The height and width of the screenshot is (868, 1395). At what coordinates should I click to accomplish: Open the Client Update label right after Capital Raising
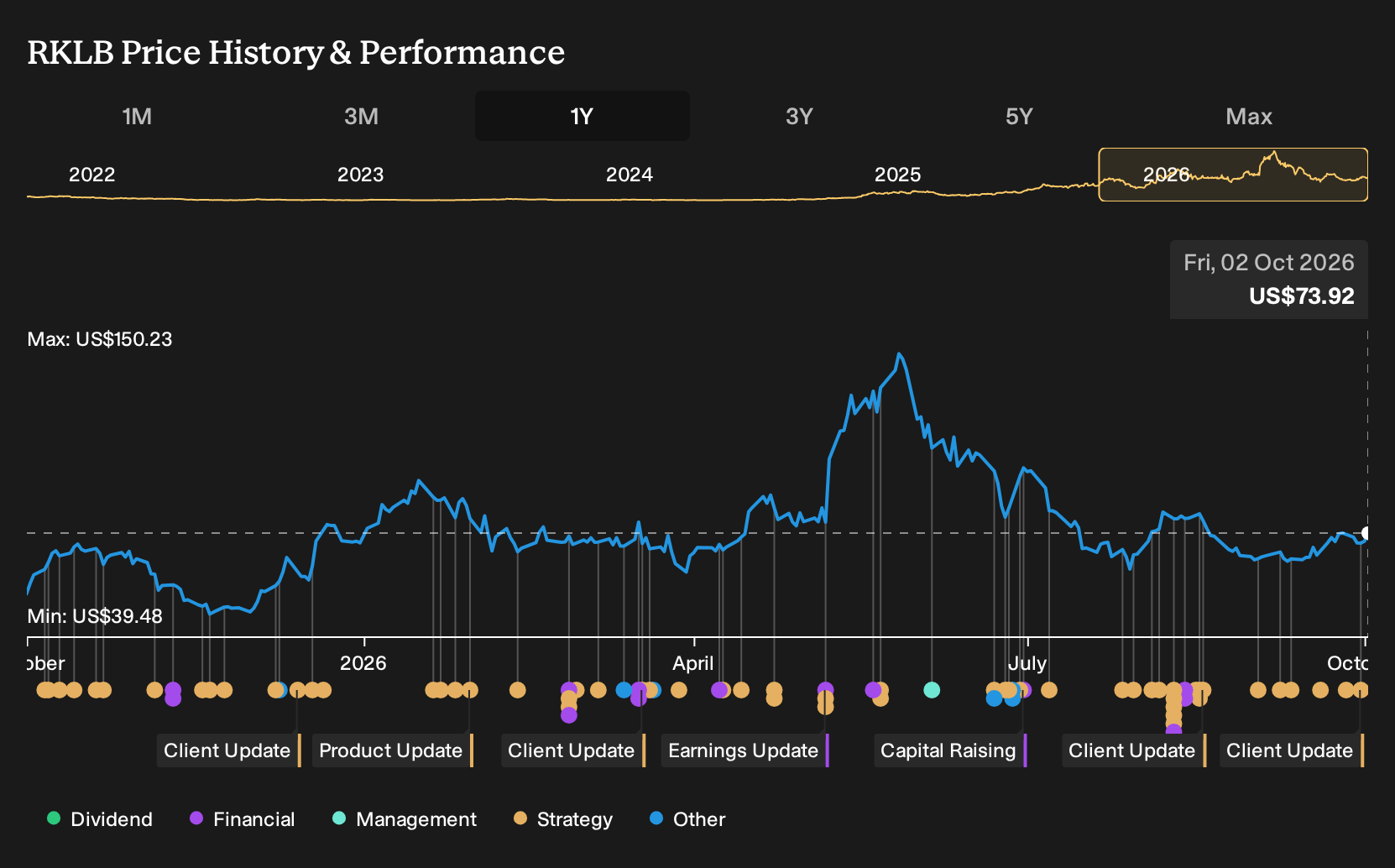pos(1134,750)
